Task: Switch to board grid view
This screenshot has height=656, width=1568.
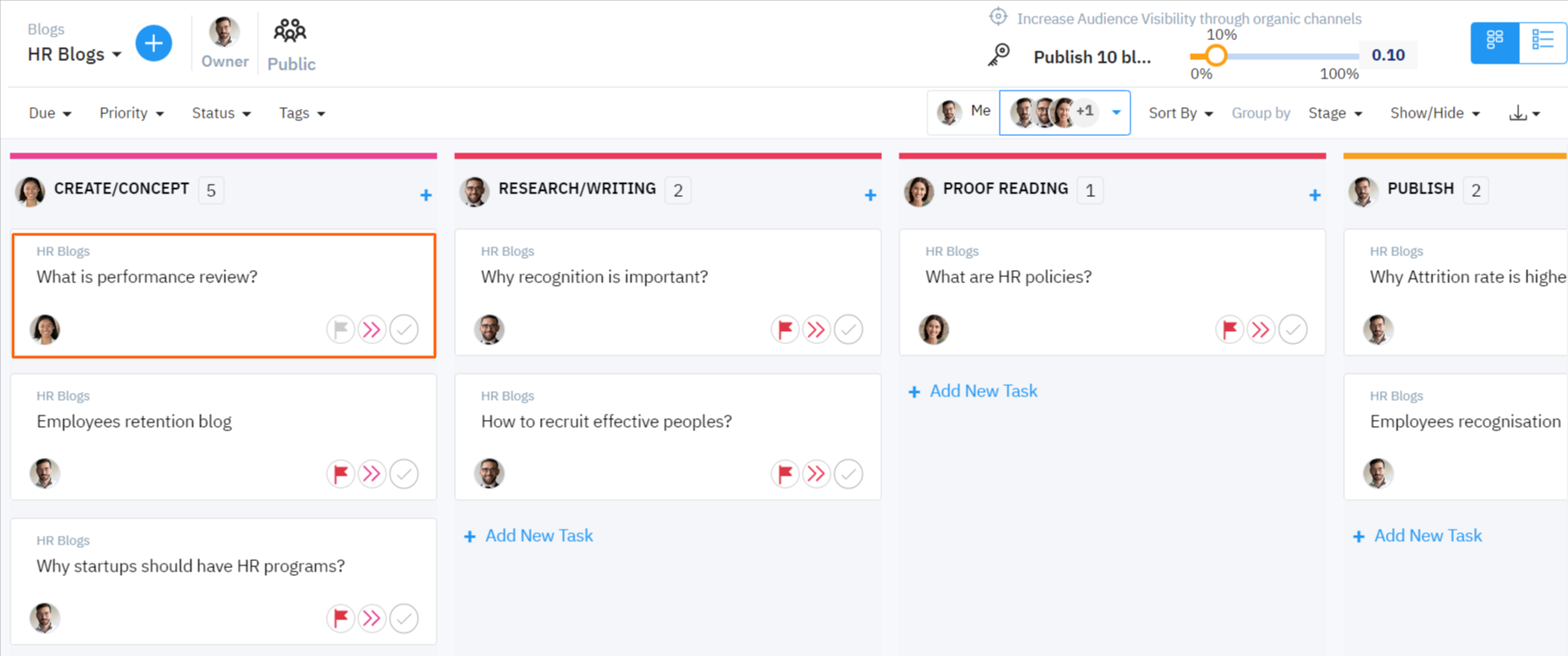Action: pos(1495,41)
